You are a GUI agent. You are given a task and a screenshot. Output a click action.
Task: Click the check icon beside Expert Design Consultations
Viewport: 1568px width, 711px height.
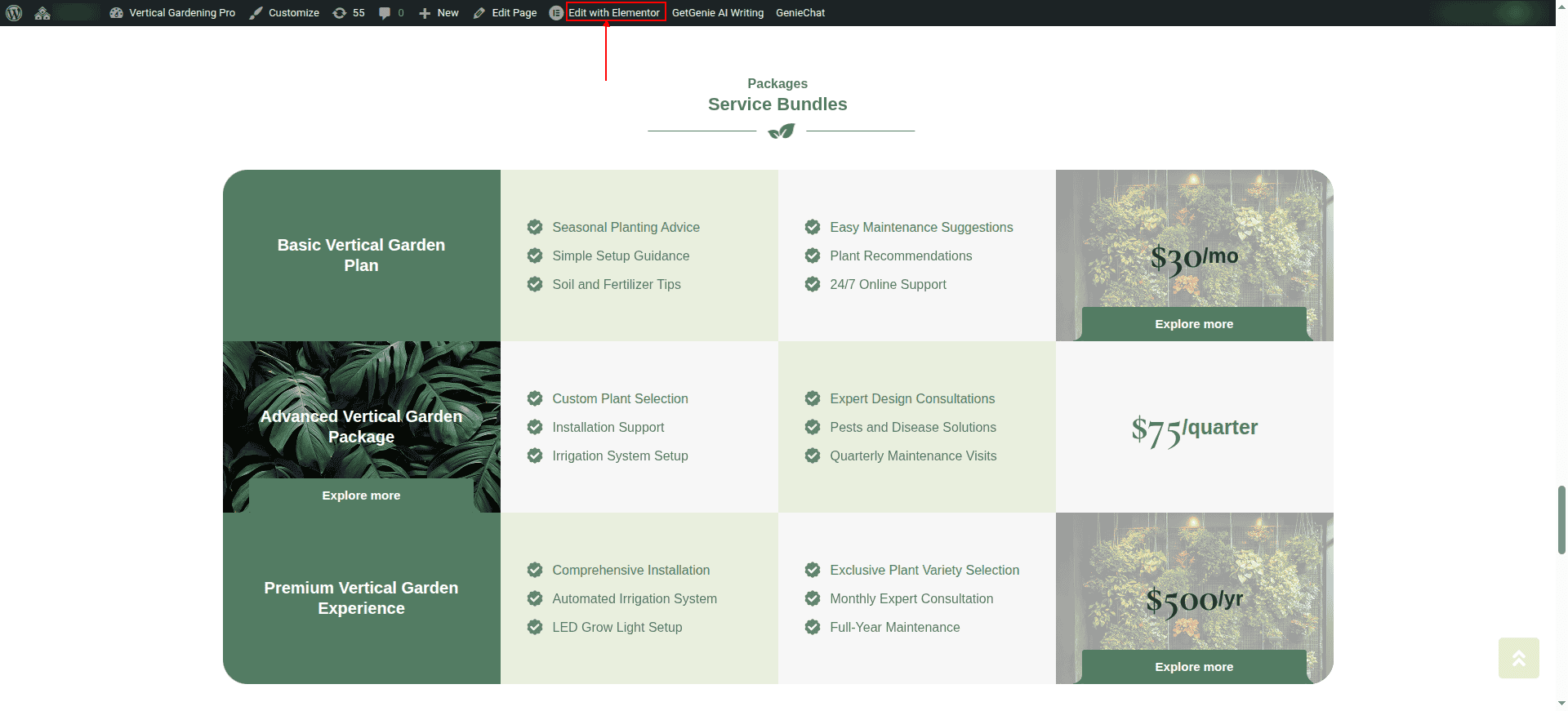click(813, 398)
